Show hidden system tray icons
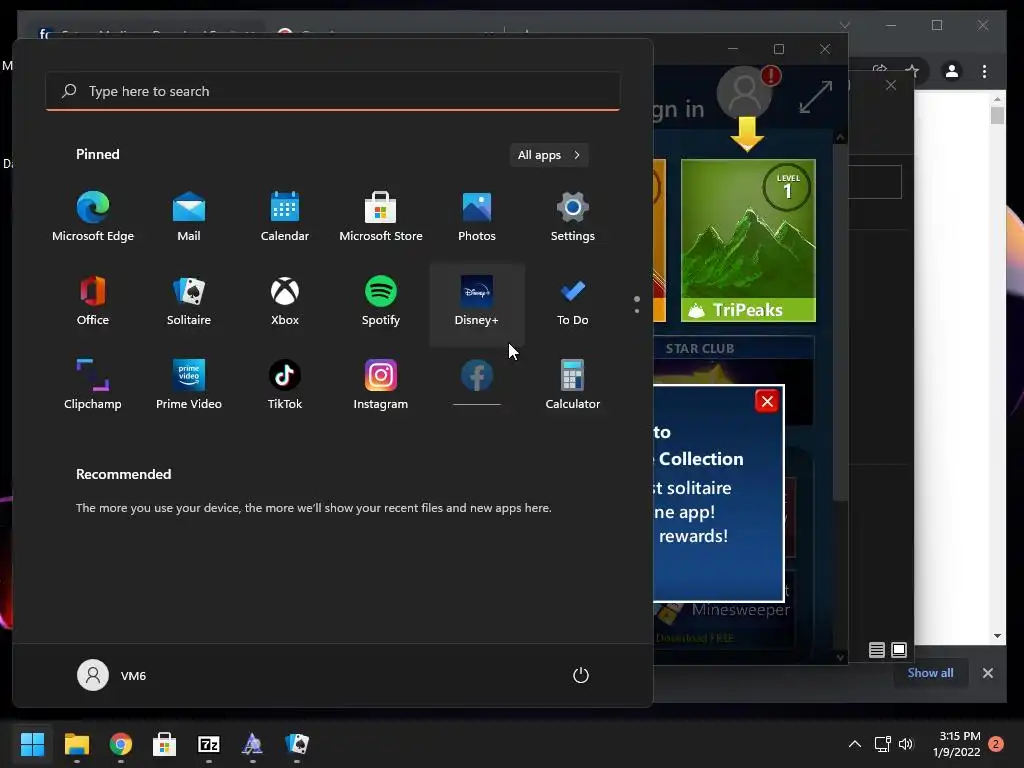The width and height of the screenshot is (1024, 768). pos(854,744)
